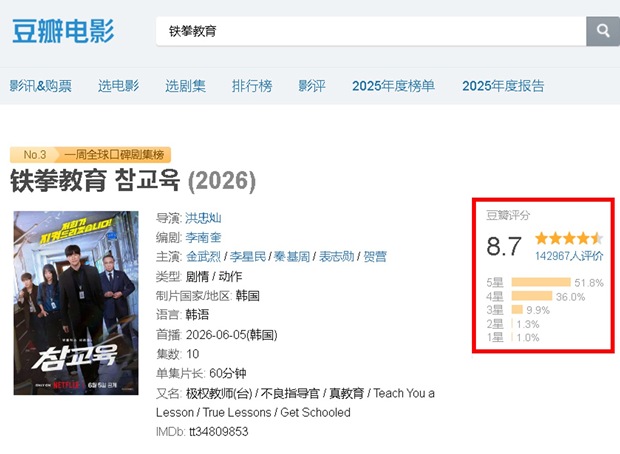The height and width of the screenshot is (454, 620).
Task: Open actor 李星民's page
Action: tap(248, 257)
